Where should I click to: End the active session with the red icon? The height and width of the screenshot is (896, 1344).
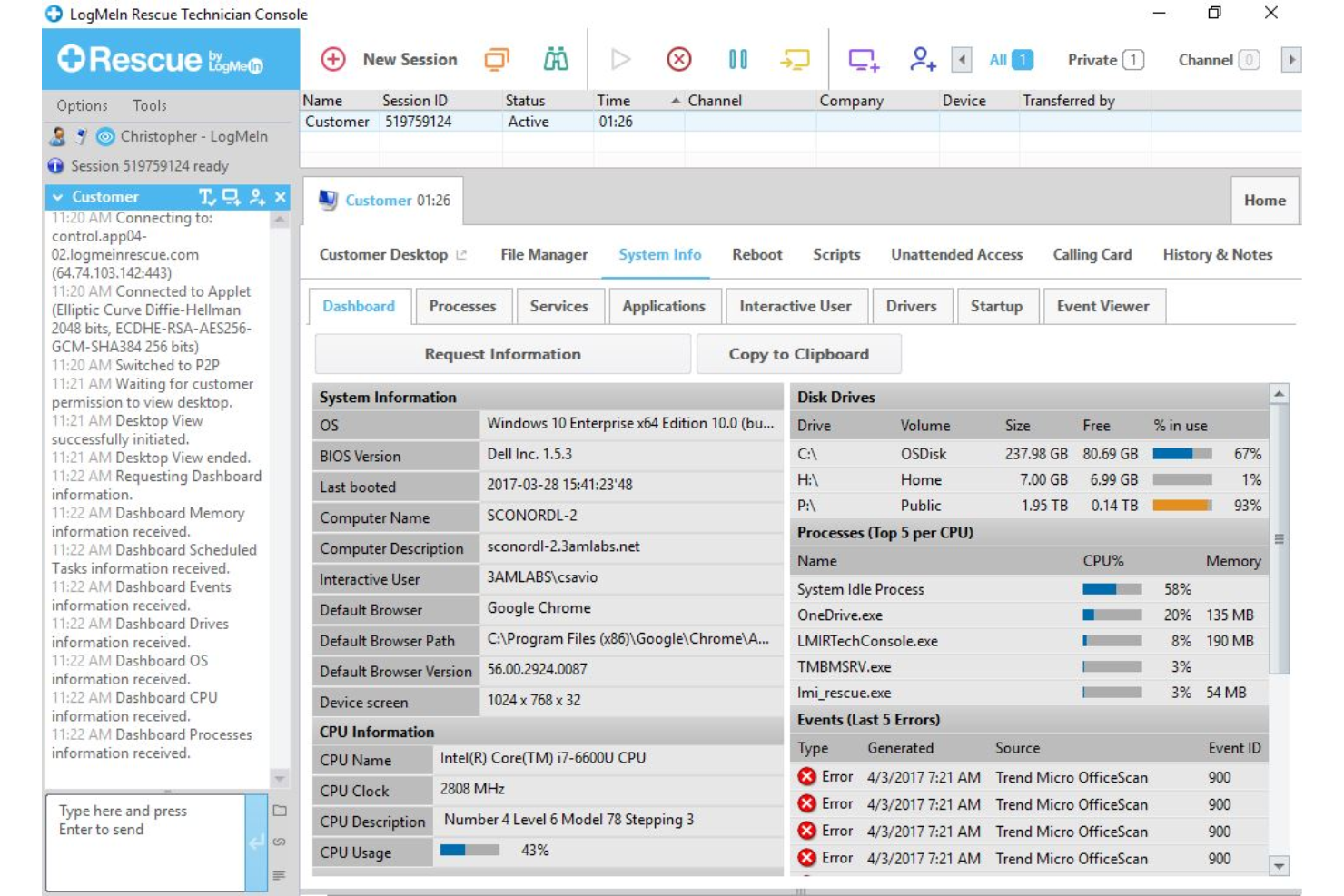click(x=678, y=59)
